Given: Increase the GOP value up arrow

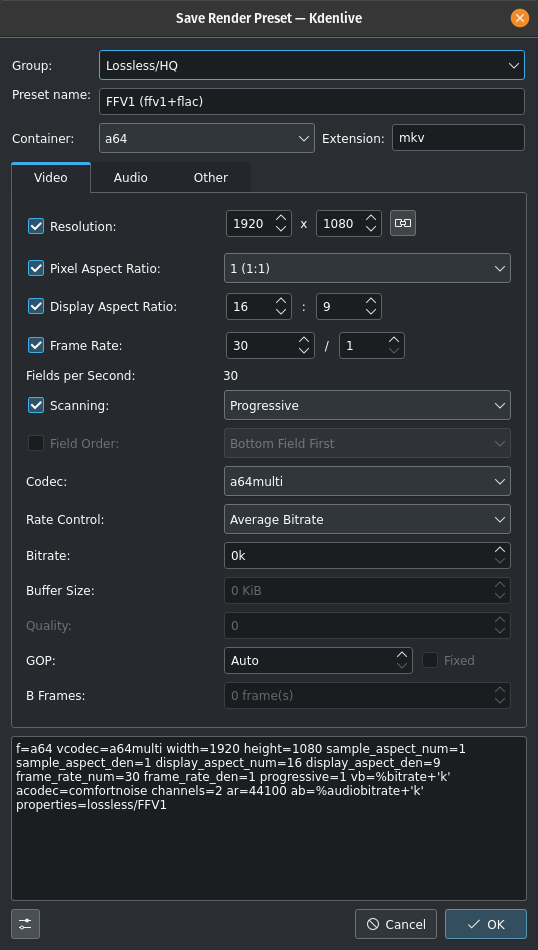Looking at the screenshot, I should [402, 655].
